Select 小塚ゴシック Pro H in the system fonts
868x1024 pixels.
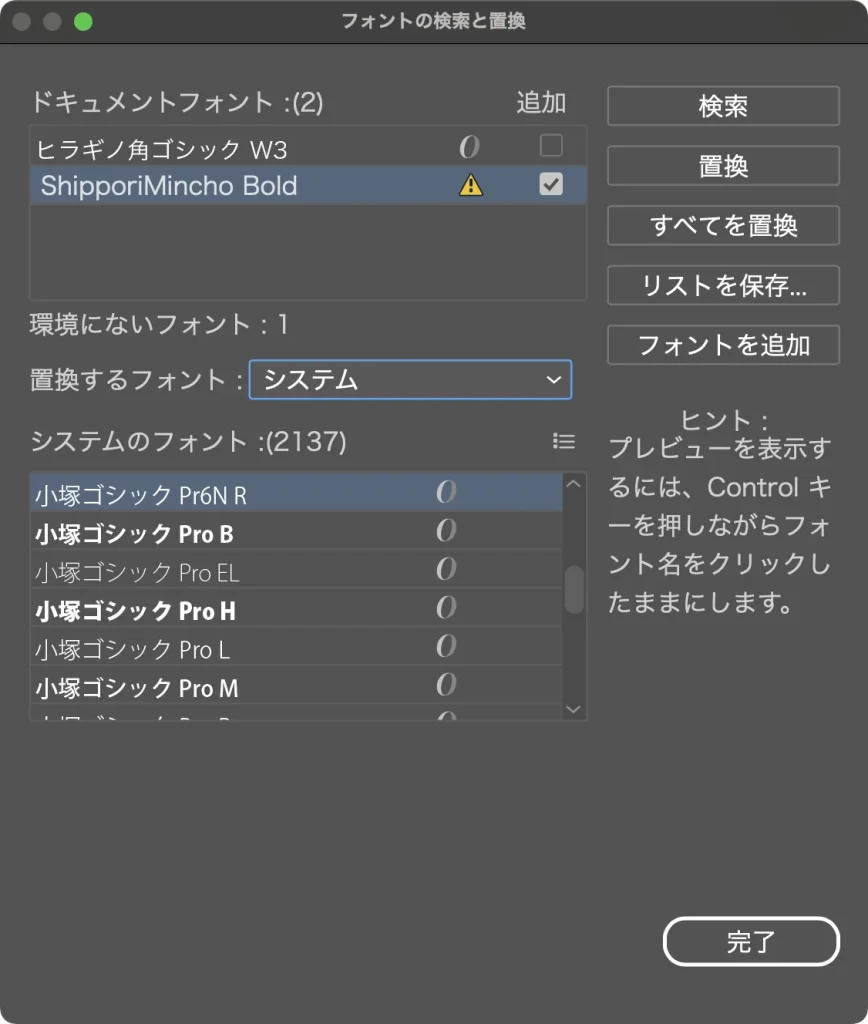click(296, 609)
